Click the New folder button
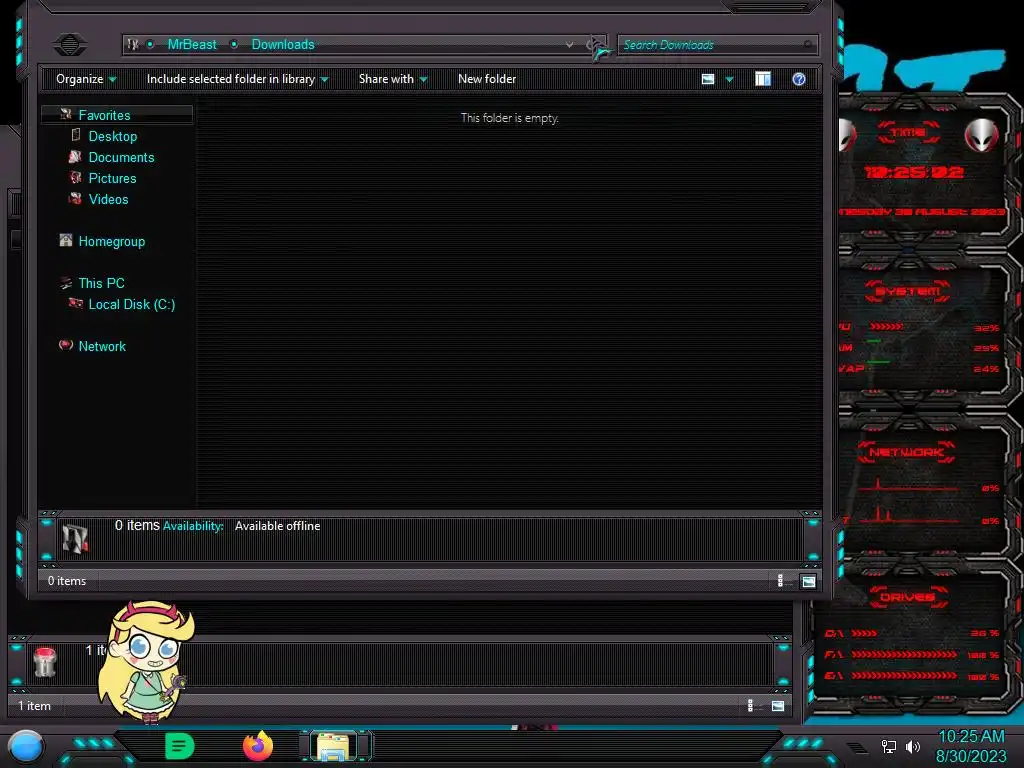 coord(487,79)
